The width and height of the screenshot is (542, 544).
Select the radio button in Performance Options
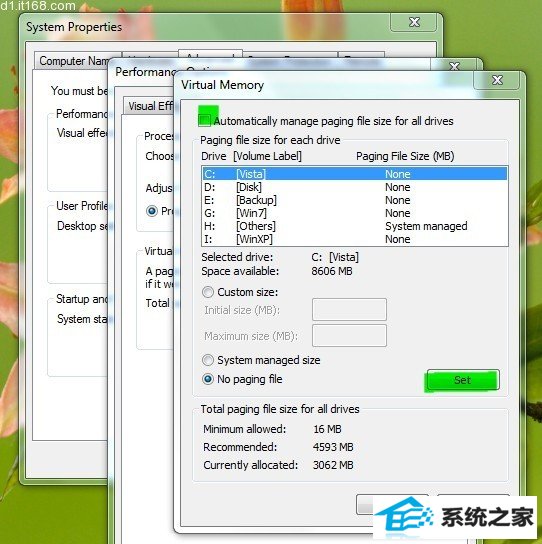(152, 211)
